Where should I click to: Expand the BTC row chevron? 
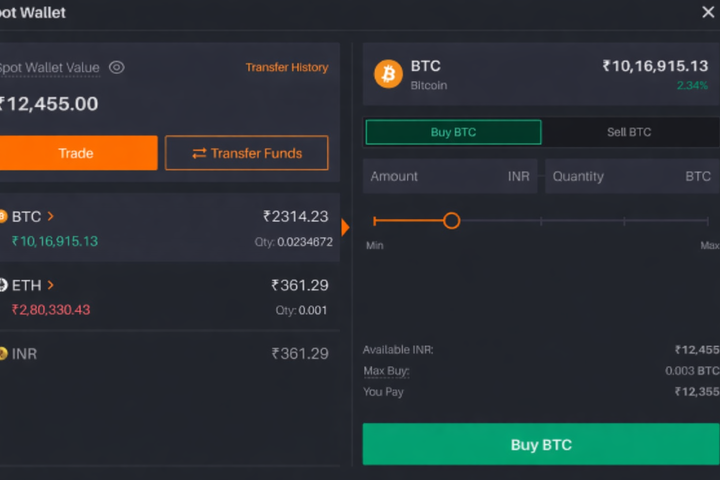click(51, 216)
